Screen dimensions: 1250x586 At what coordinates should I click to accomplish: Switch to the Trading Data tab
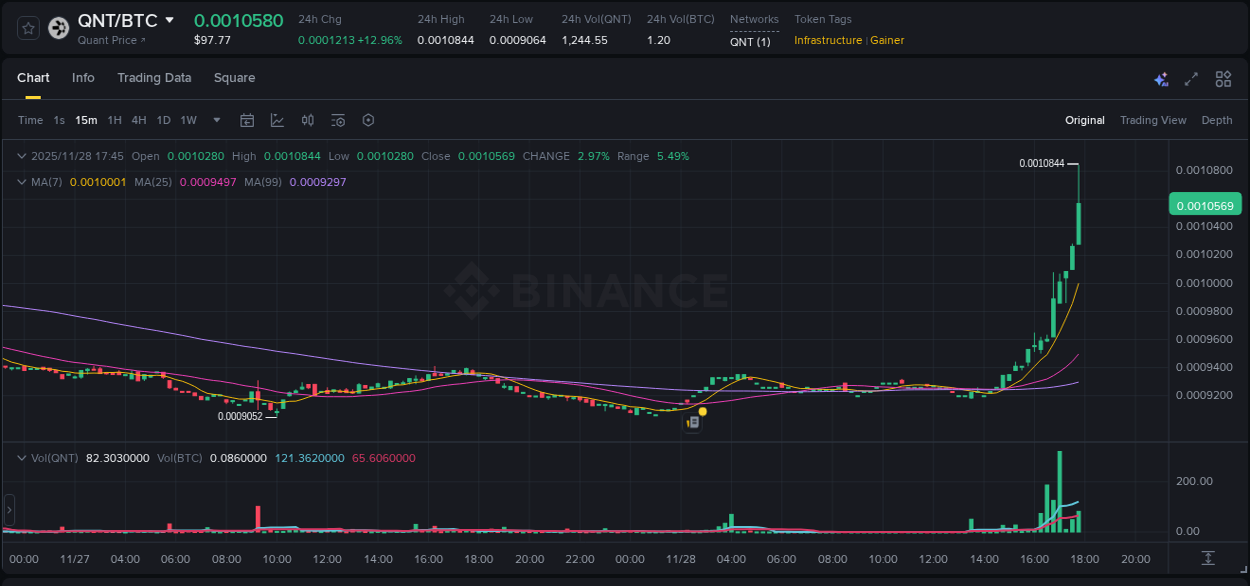[x=154, y=78]
